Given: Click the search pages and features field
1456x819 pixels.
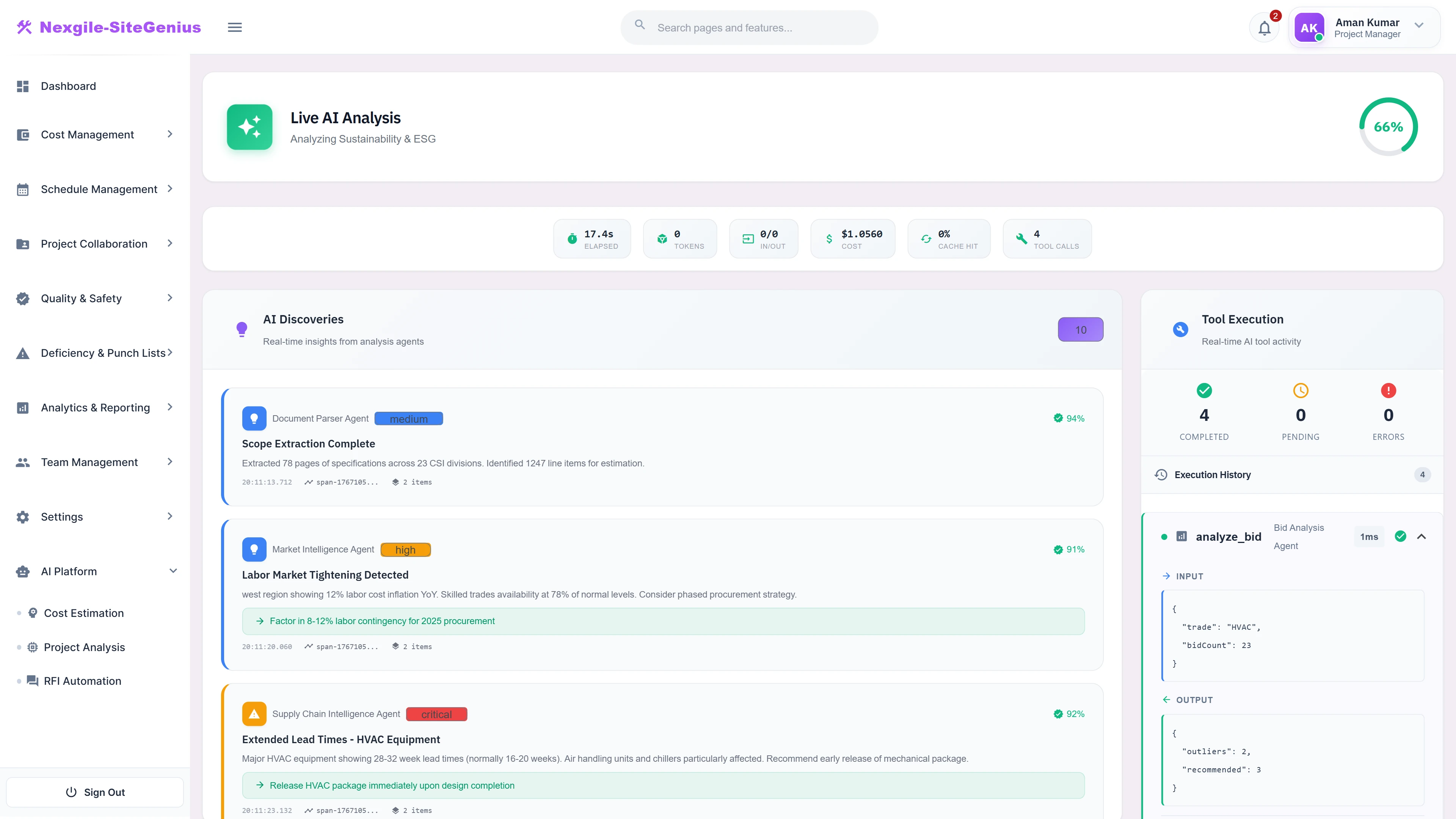Looking at the screenshot, I should click(x=749, y=27).
